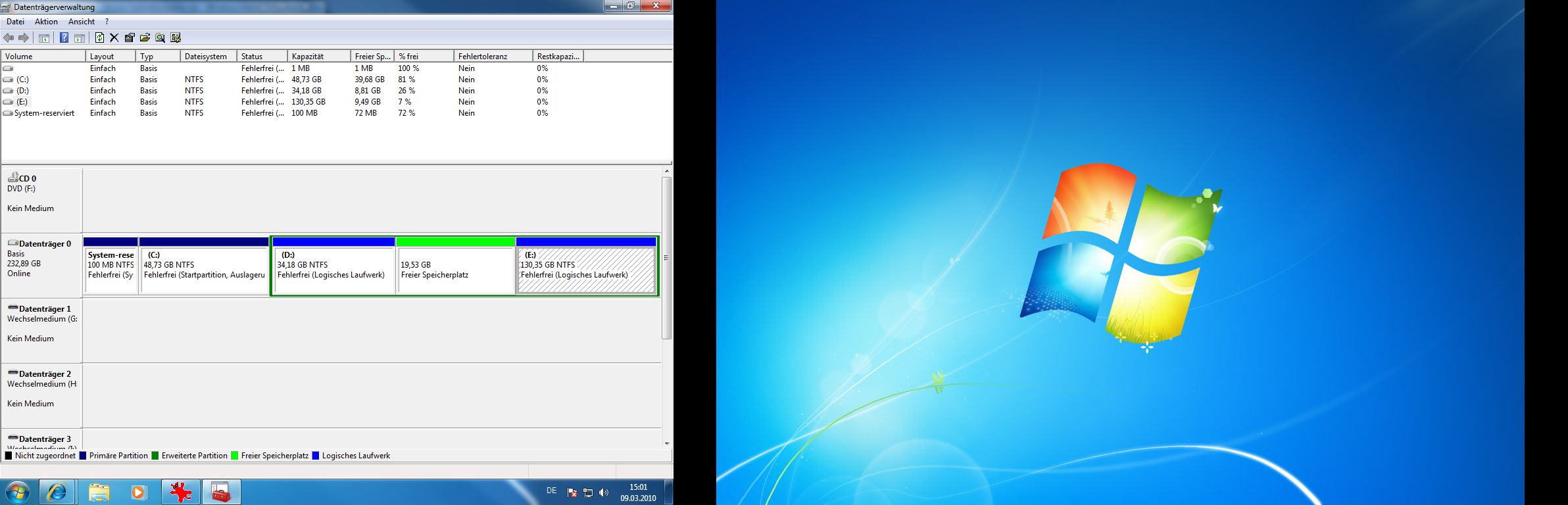This screenshot has height=505, width=1568.
Task: Select the (E:) 130,35 GB partition block
Action: pyautogui.click(x=586, y=266)
